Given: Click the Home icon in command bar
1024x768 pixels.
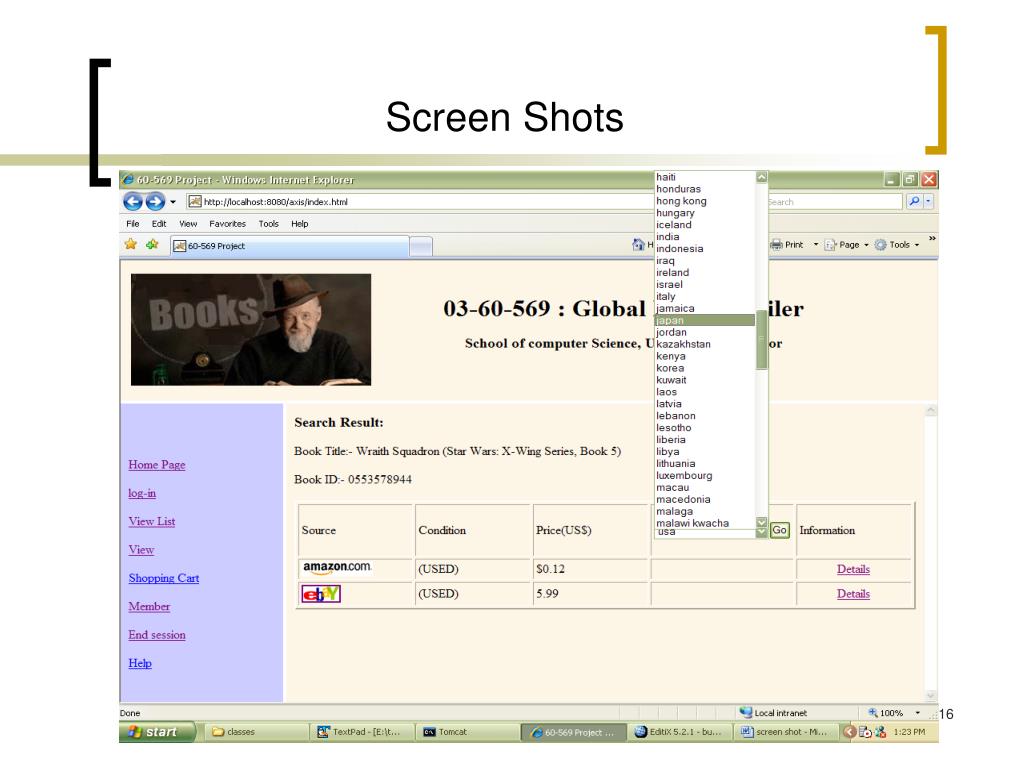Looking at the screenshot, I should [x=638, y=244].
